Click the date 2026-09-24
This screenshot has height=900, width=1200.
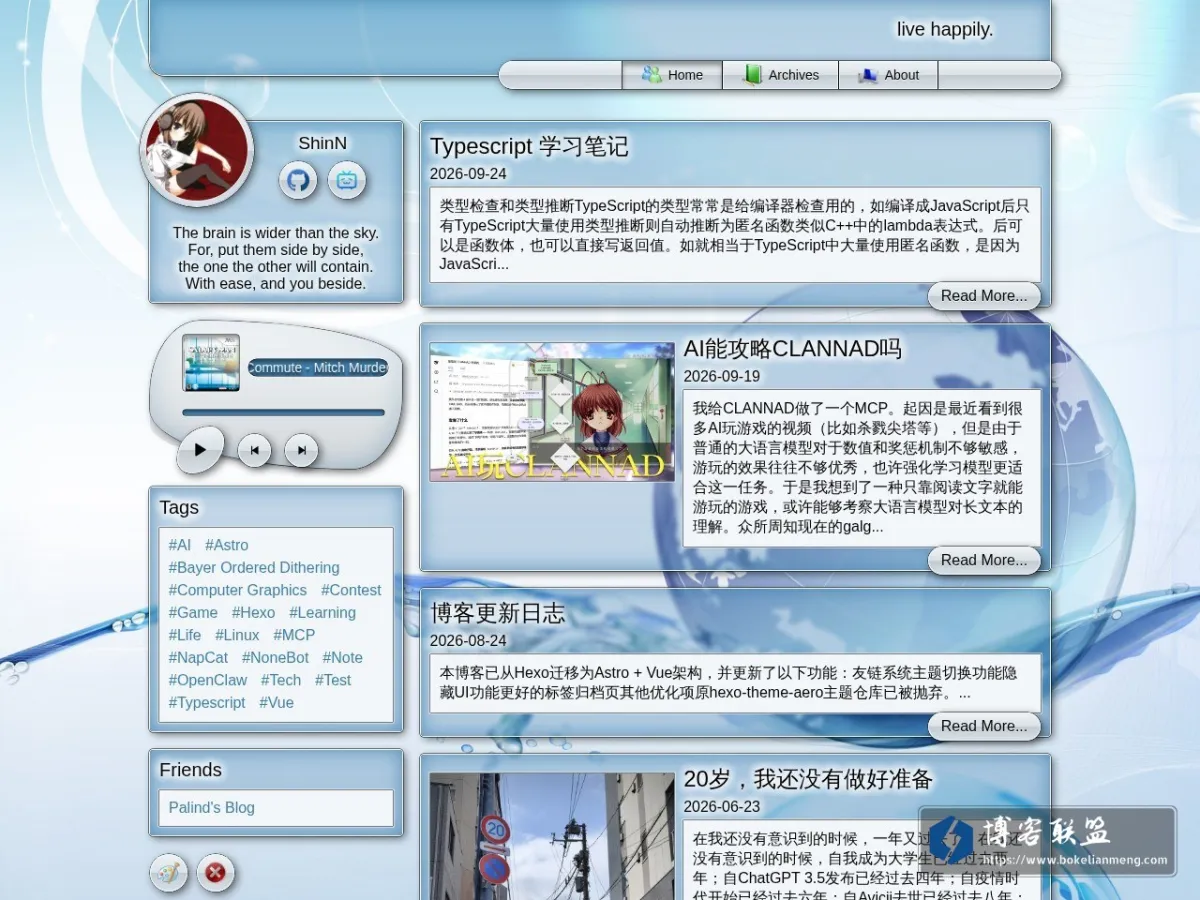[x=468, y=174]
